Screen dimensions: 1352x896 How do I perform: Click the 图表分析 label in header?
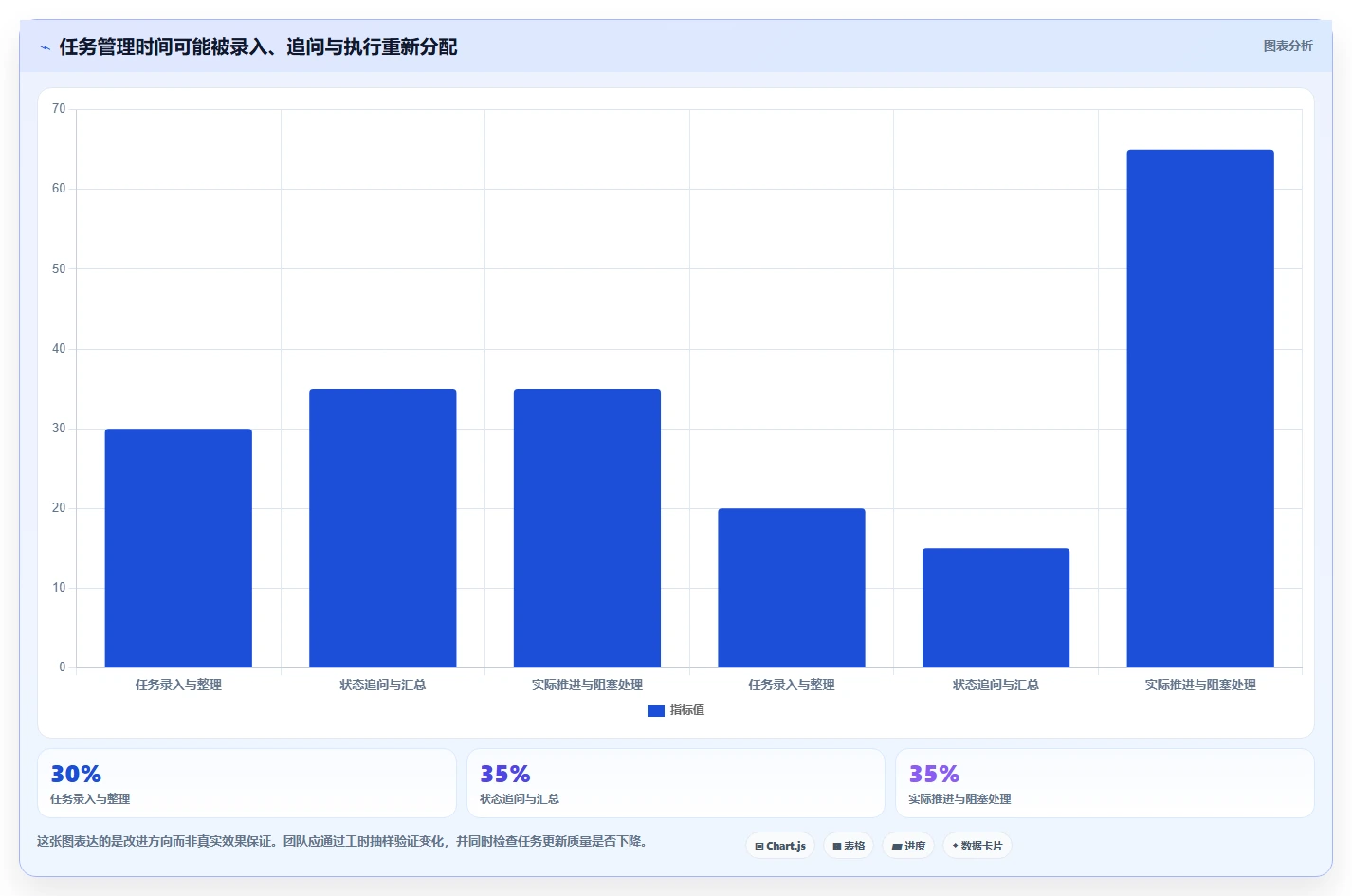pyautogui.click(x=1288, y=46)
